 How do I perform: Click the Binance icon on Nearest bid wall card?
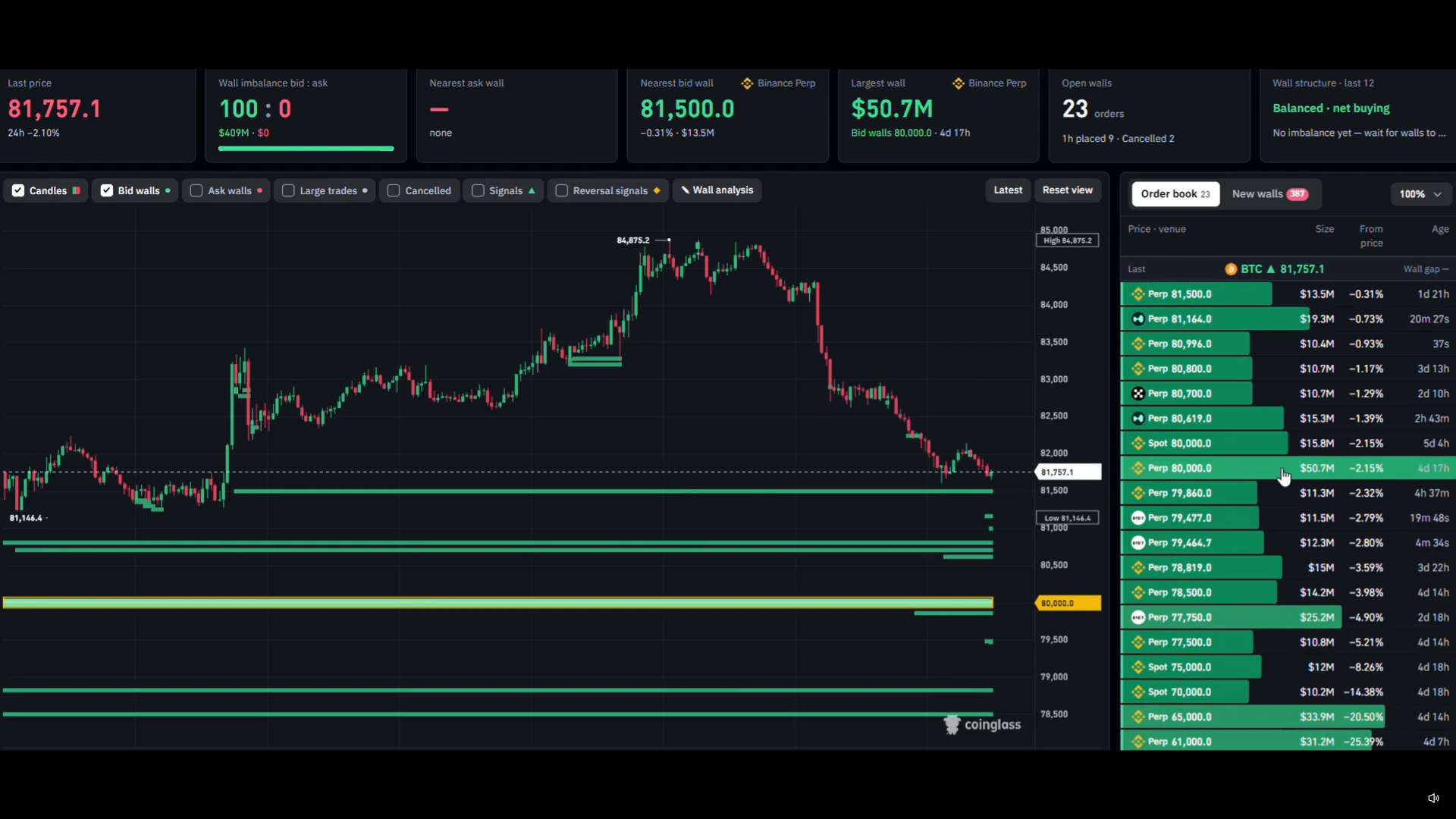pos(747,83)
